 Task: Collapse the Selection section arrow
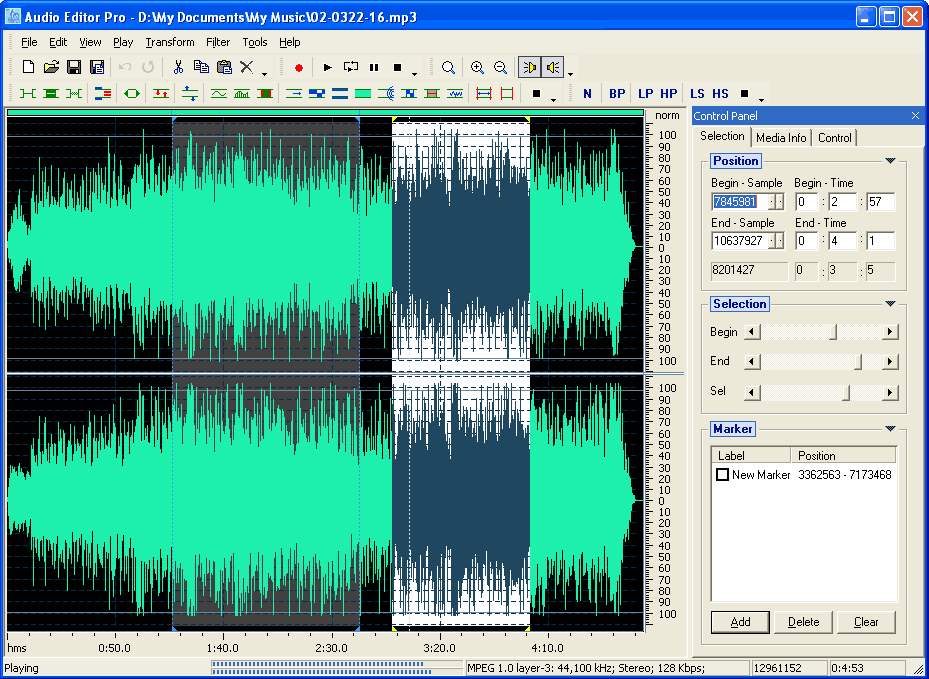[890, 304]
